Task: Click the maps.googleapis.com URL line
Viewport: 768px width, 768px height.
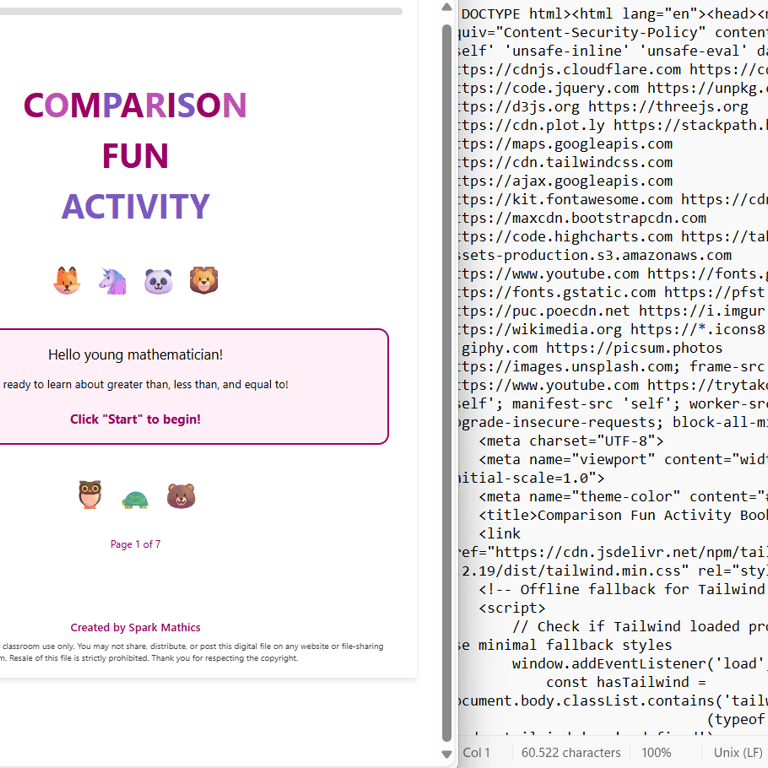Action: [565, 144]
